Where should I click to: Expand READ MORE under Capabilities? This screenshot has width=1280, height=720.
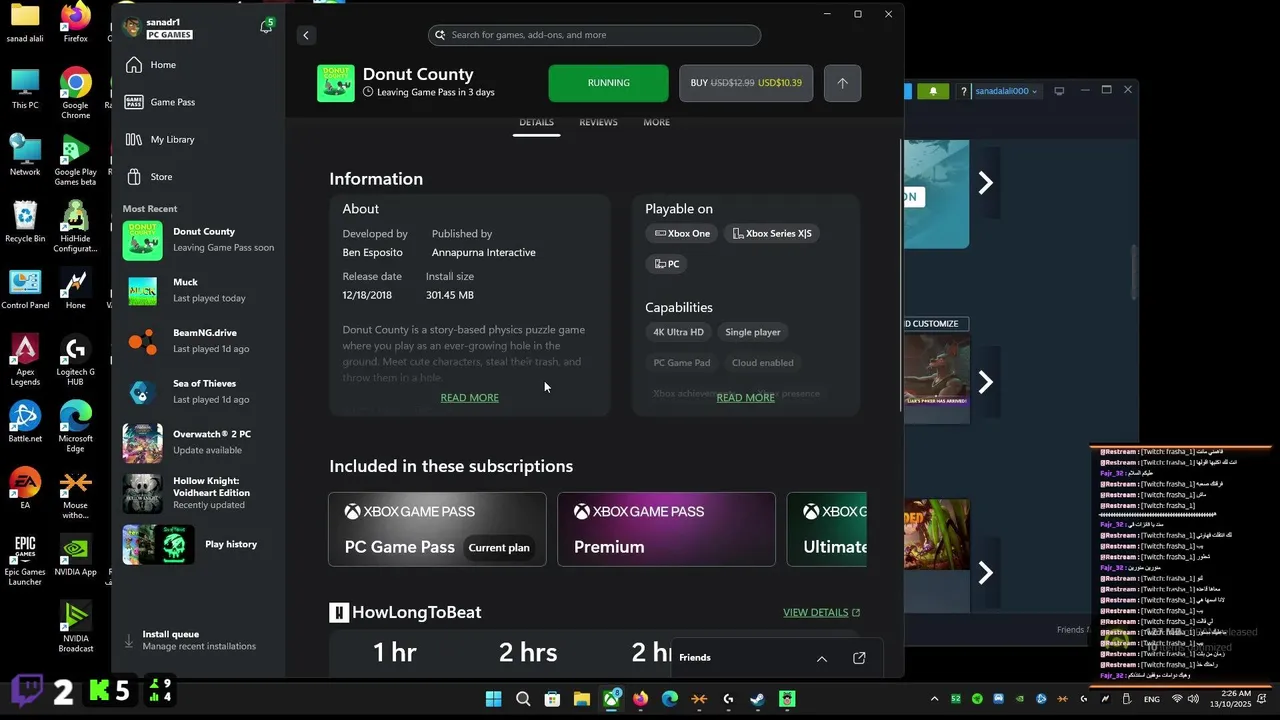click(745, 398)
